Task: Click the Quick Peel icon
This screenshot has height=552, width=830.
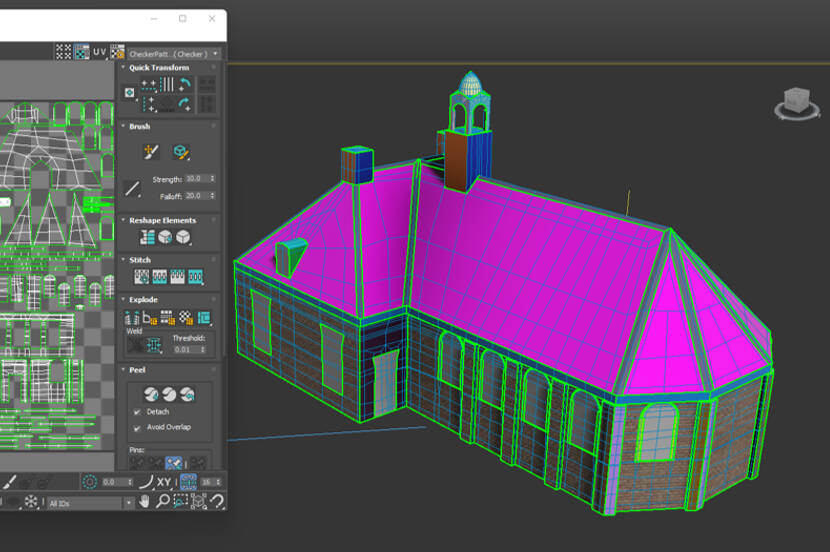Action: click(149, 394)
